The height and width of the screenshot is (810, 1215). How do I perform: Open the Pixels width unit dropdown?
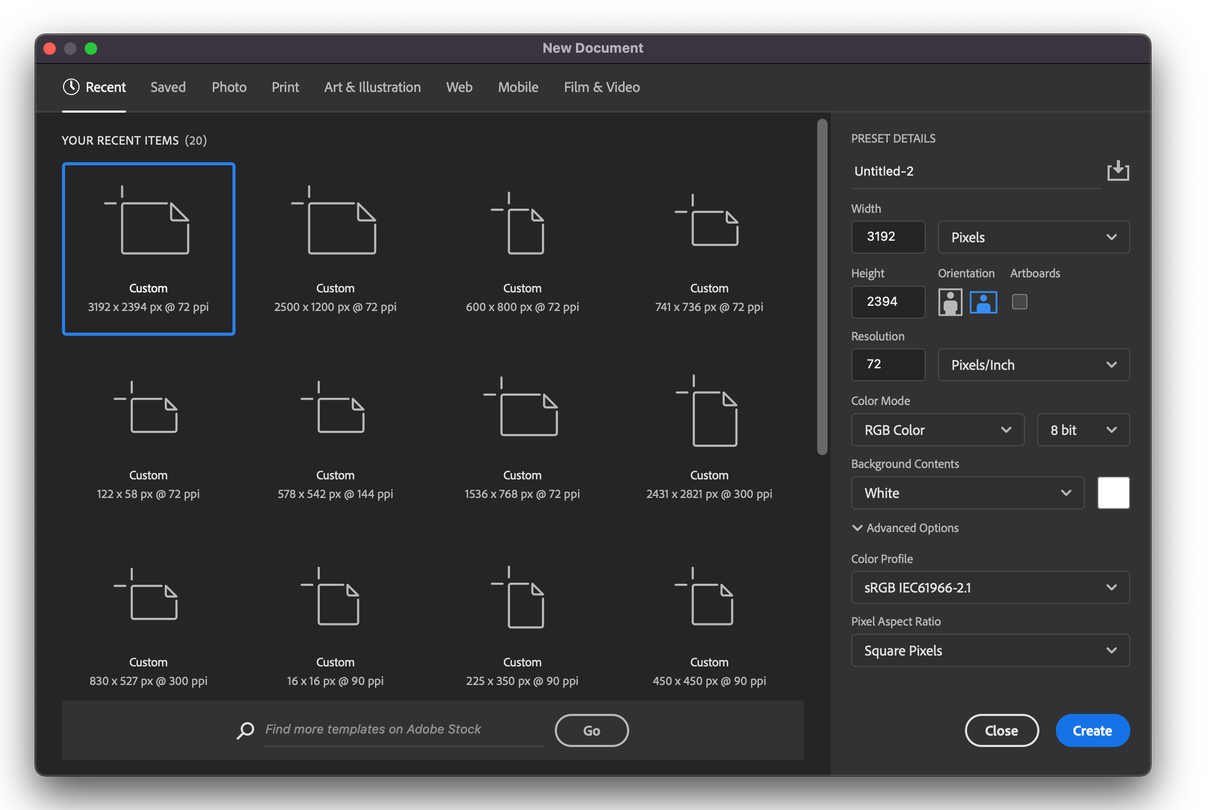pyautogui.click(x=1033, y=237)
